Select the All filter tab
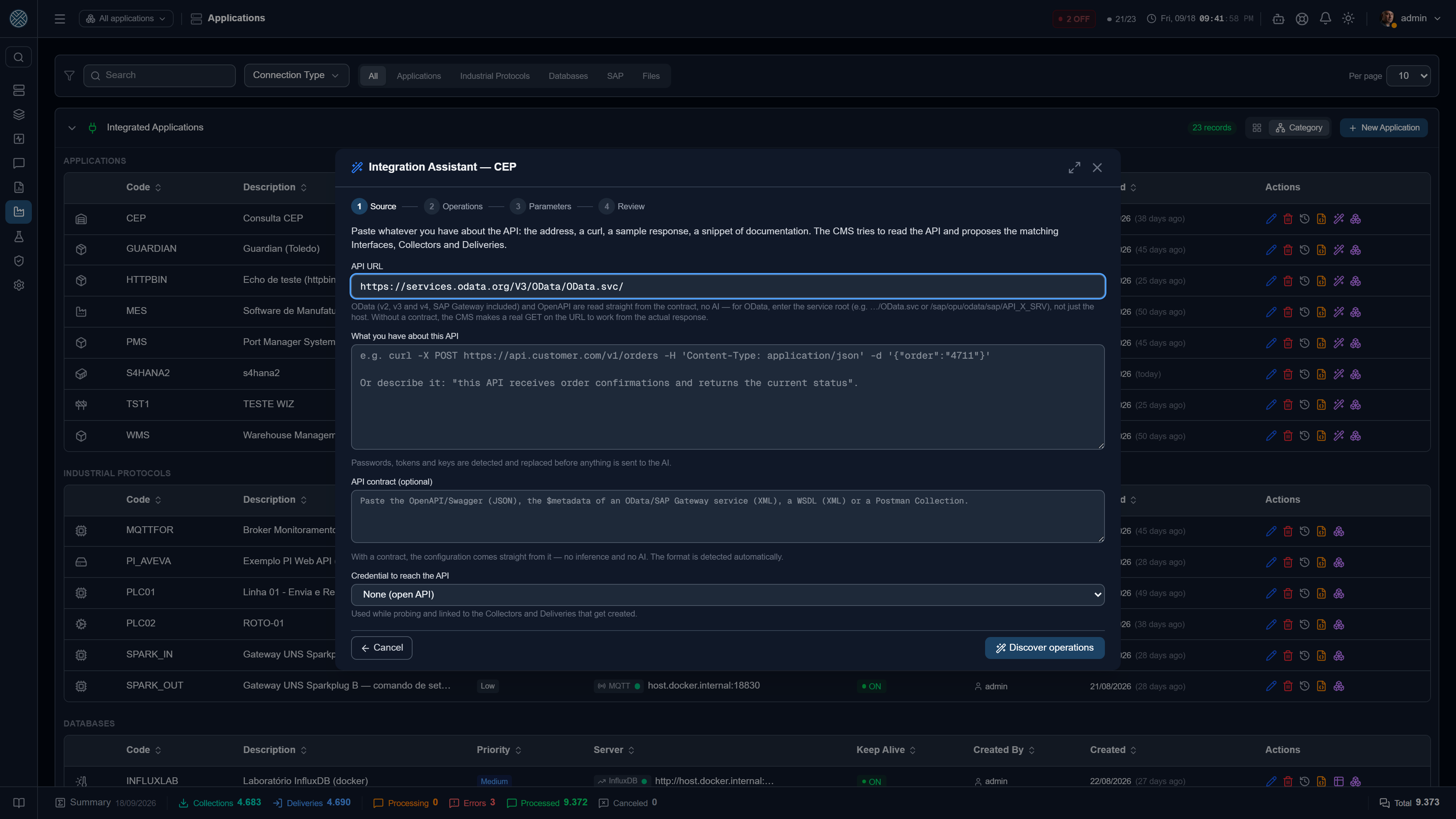 [x=373, y=76]
